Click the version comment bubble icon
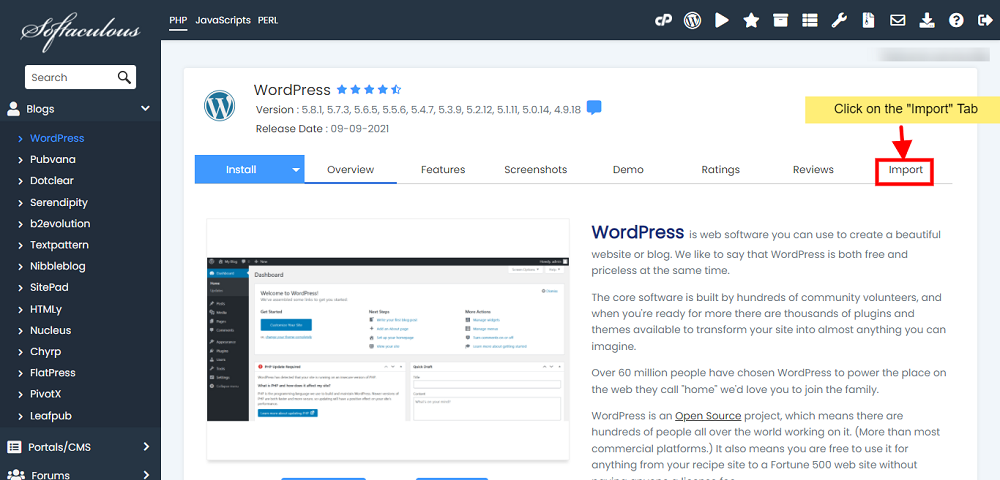This screenshot has height=480, width=1000. pyautogui.click(x=594, y=108)
